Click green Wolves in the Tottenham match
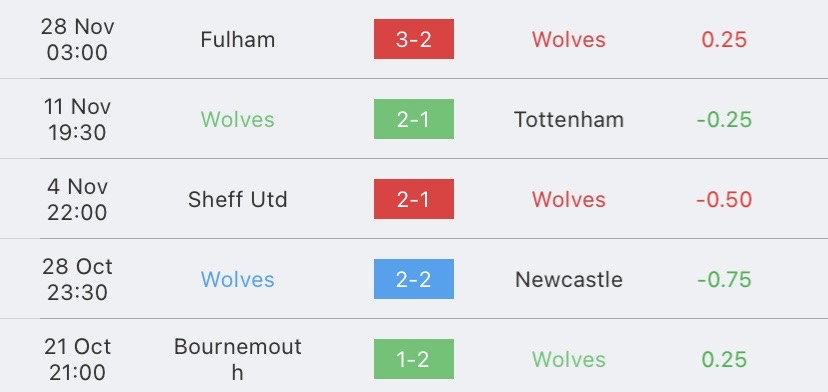 pyautogui.click(x=238, y=119)
